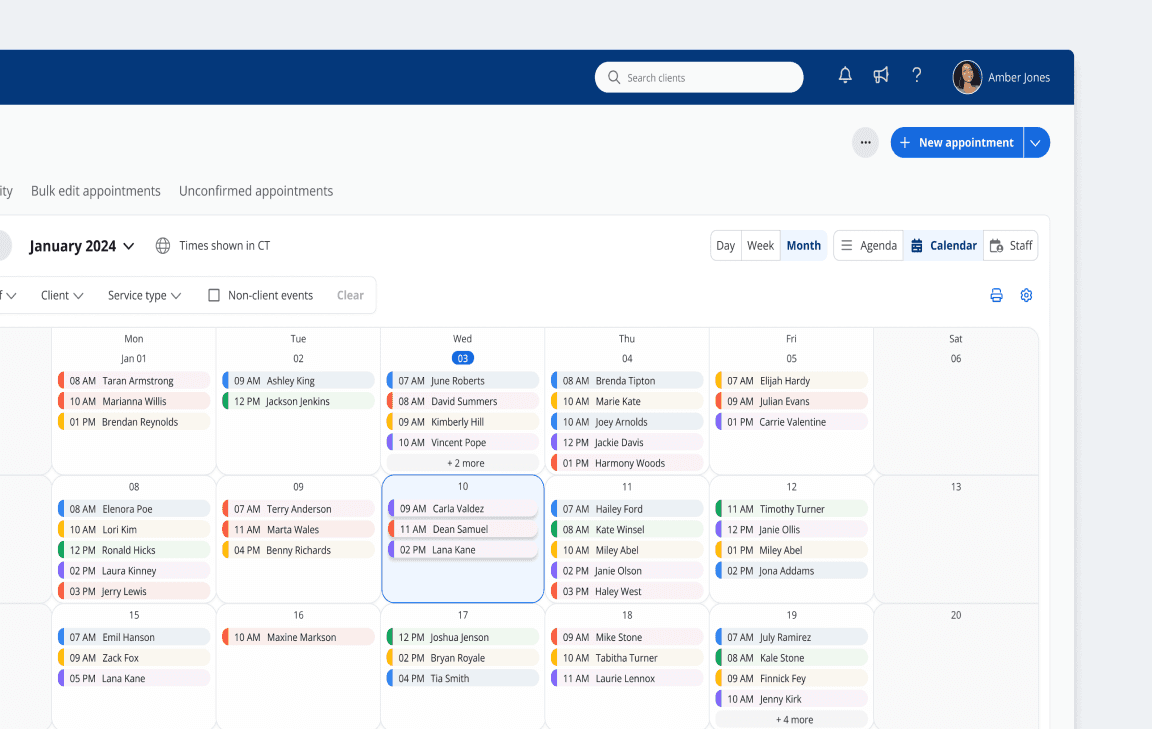Open the Client filter dropdown
The height and width of the screenshot is (729, 1152).
(x=61, y=294)
